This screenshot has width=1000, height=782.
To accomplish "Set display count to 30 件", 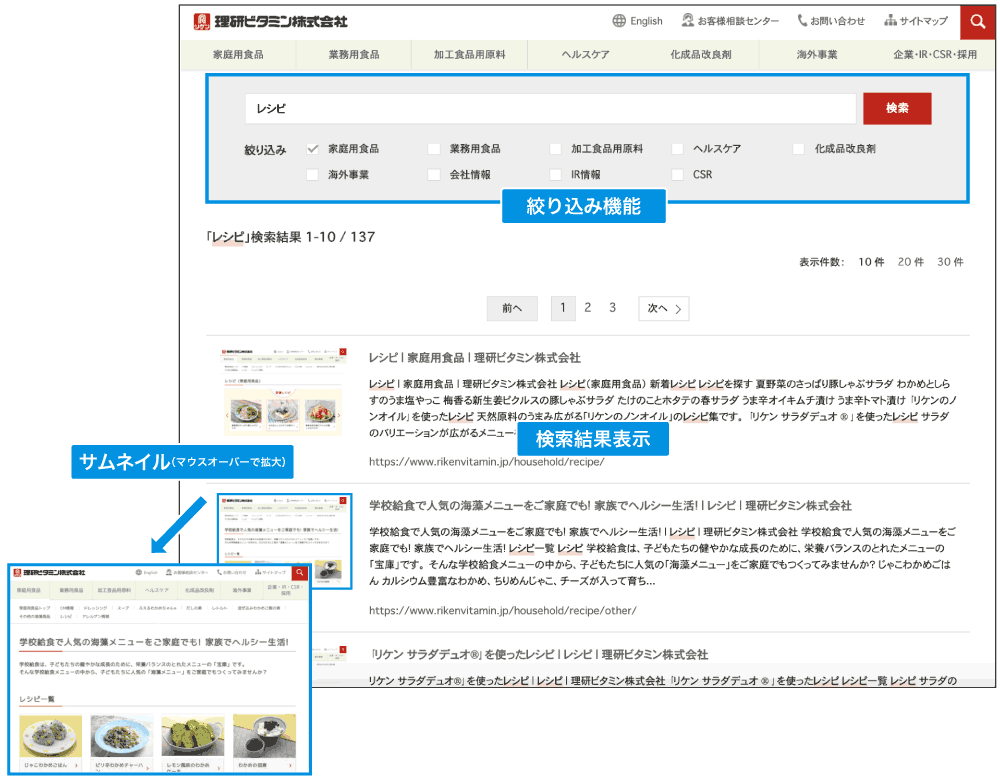I will [x=950, y=262].
